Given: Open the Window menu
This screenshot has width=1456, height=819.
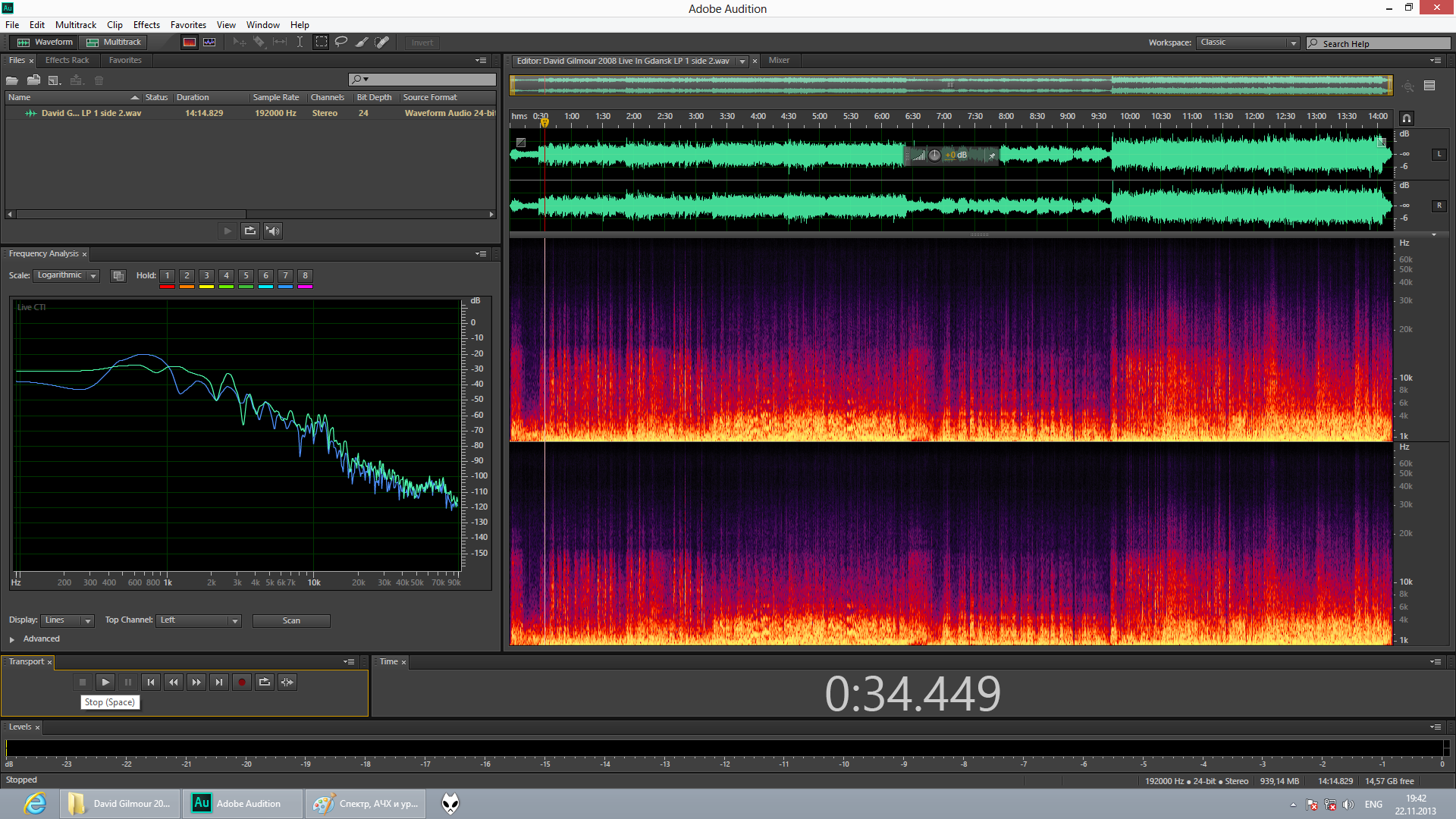Looking at the screenshot, I should [262, 25].
